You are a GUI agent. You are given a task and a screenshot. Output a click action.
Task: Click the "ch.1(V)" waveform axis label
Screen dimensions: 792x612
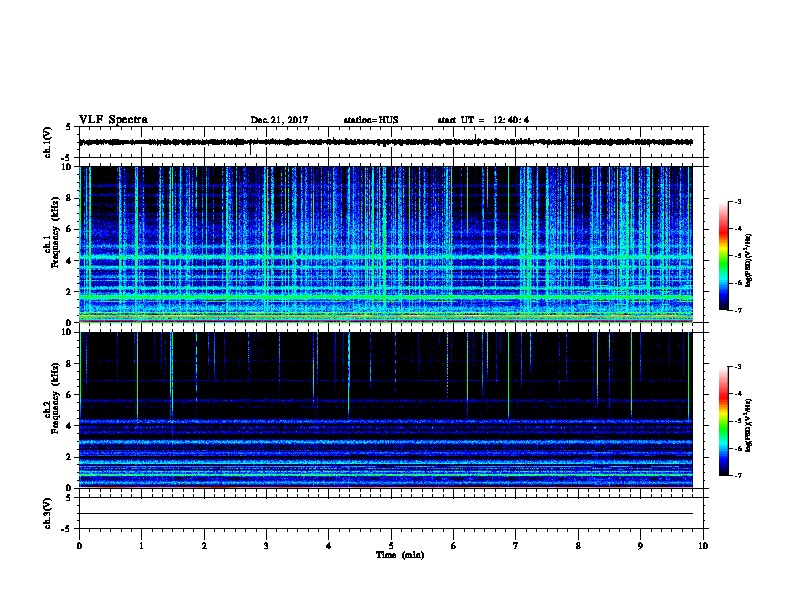coord(48,142)
